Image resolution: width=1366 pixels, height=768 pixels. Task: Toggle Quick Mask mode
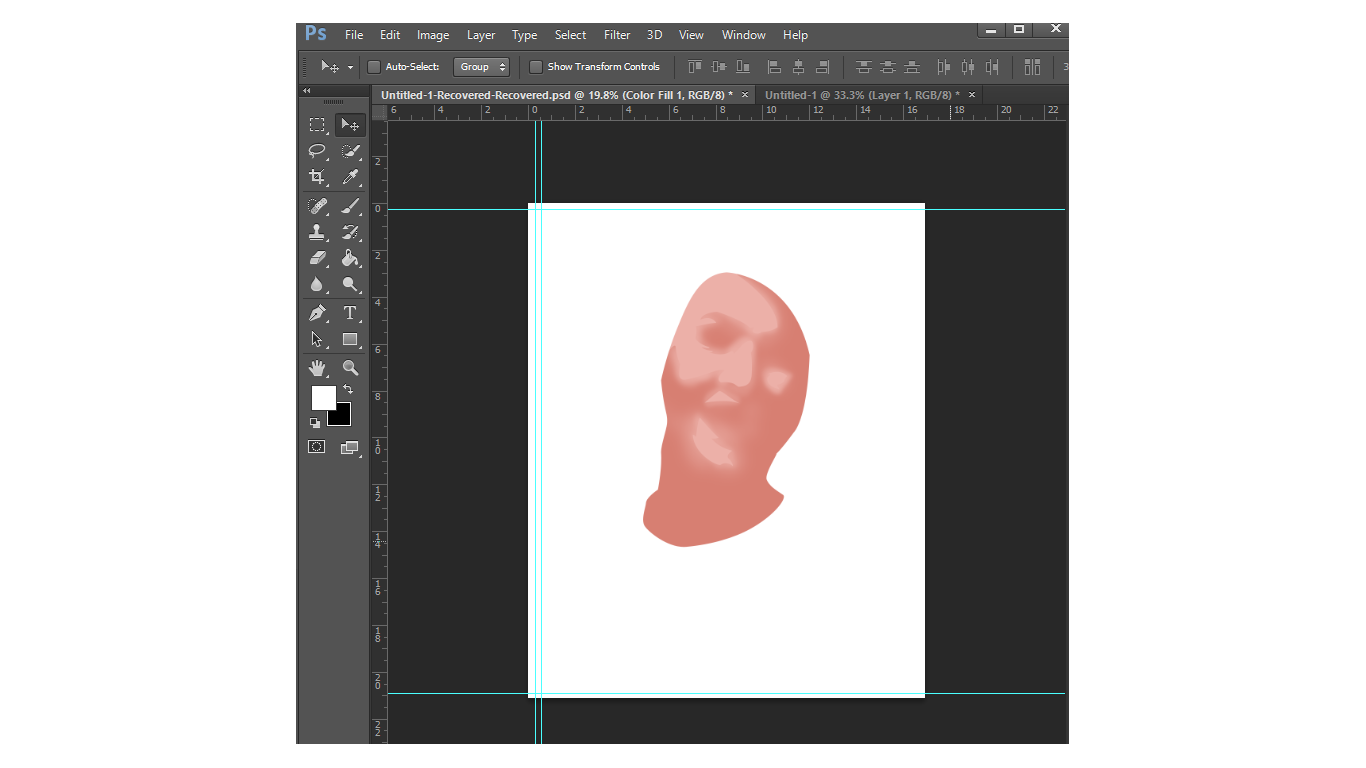pos(317,447)
